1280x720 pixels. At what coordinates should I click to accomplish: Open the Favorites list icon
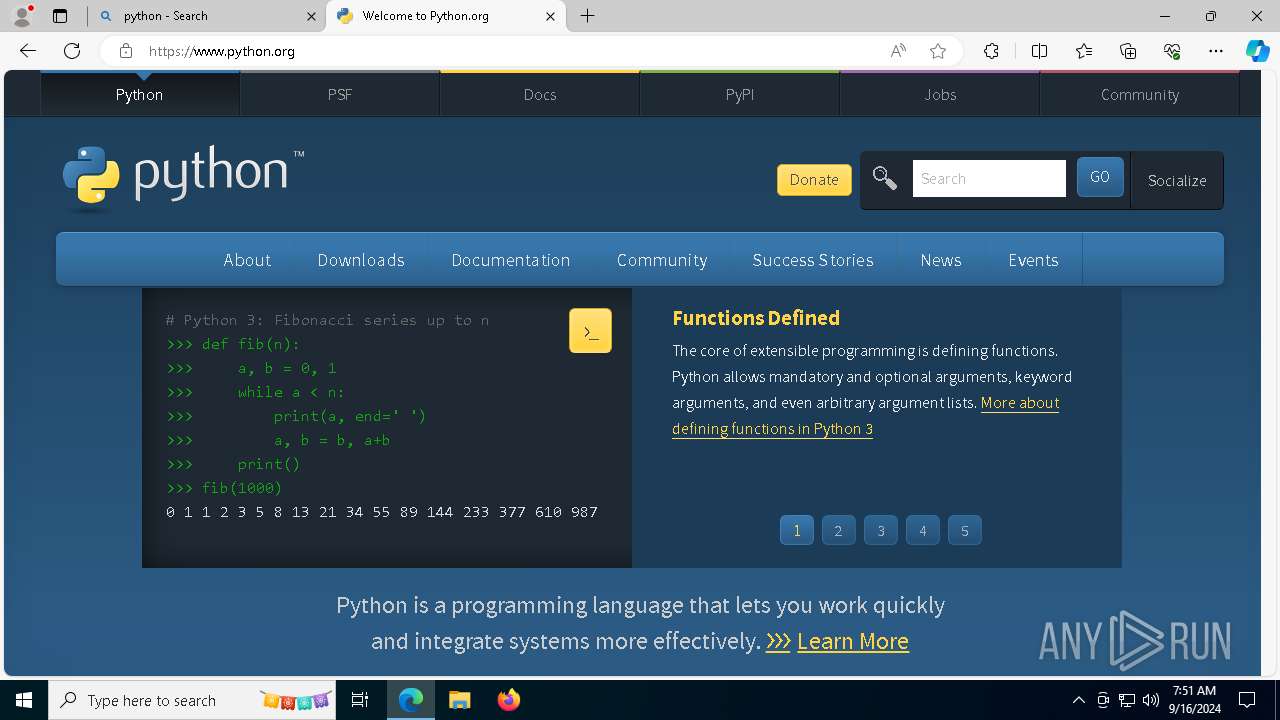click(1084, 51)
